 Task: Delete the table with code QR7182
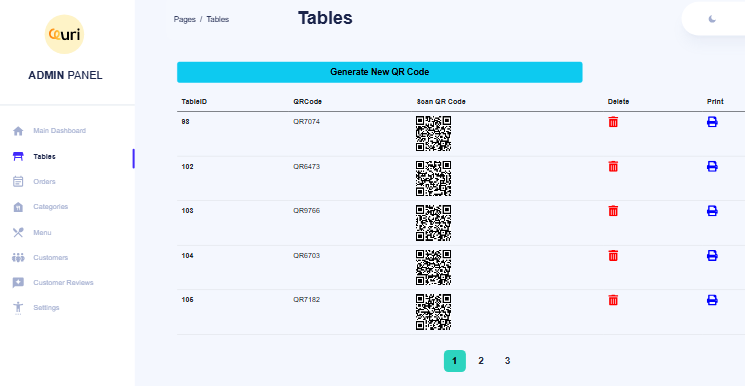pos(613,300)
